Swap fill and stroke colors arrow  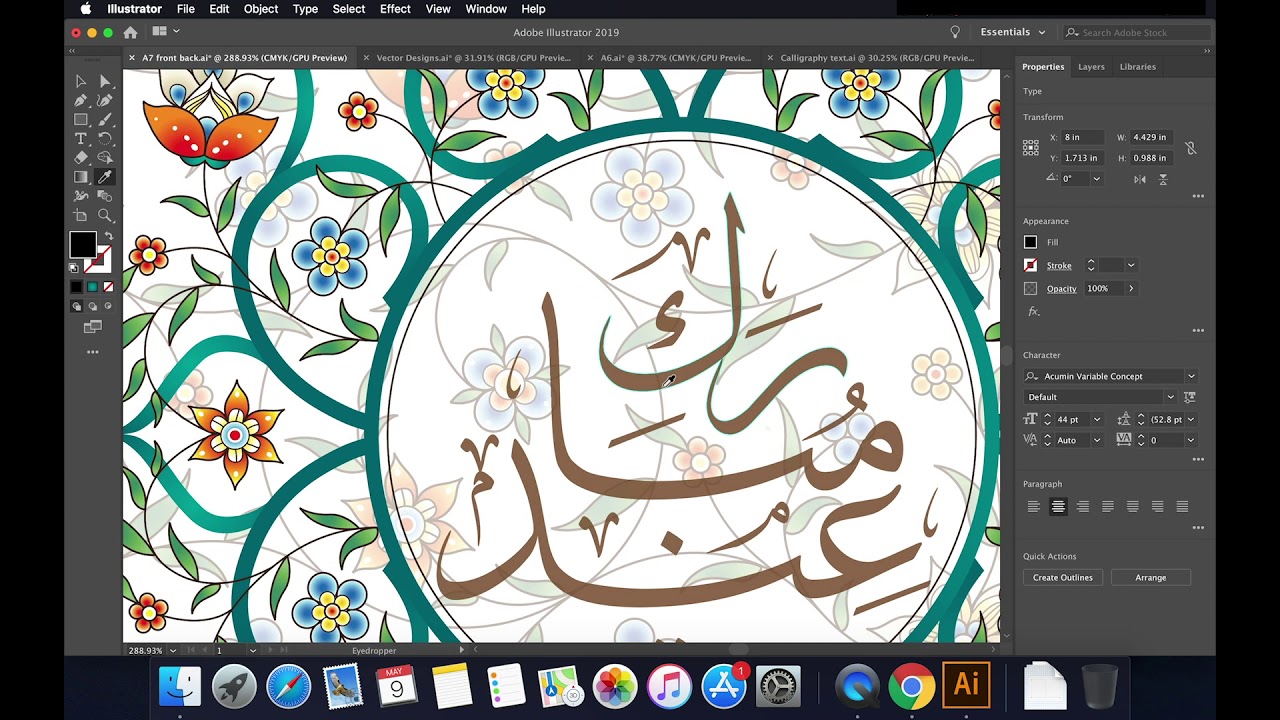click(108, 237)
